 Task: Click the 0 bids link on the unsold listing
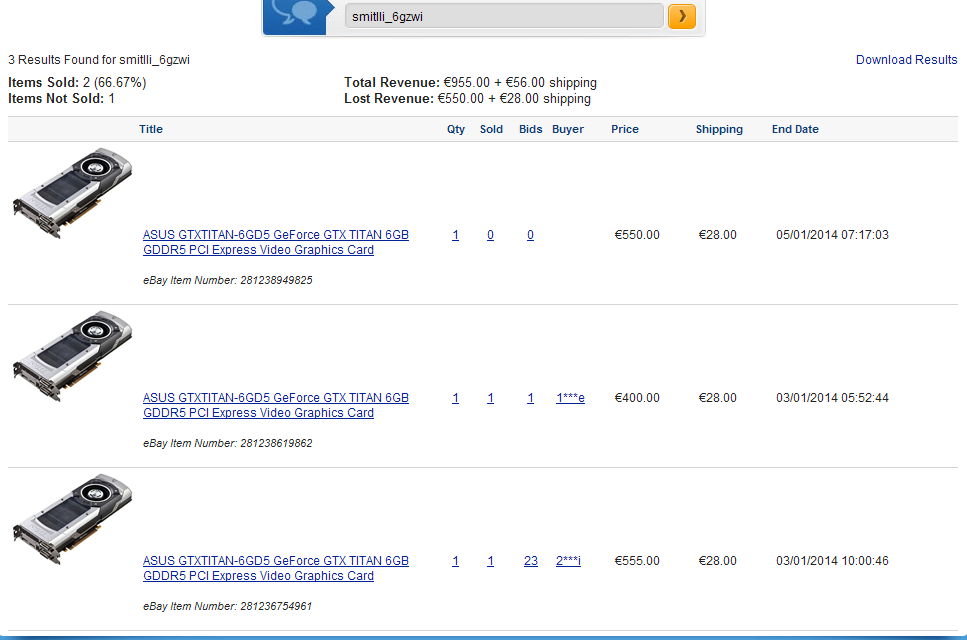[x=530, y=235]
